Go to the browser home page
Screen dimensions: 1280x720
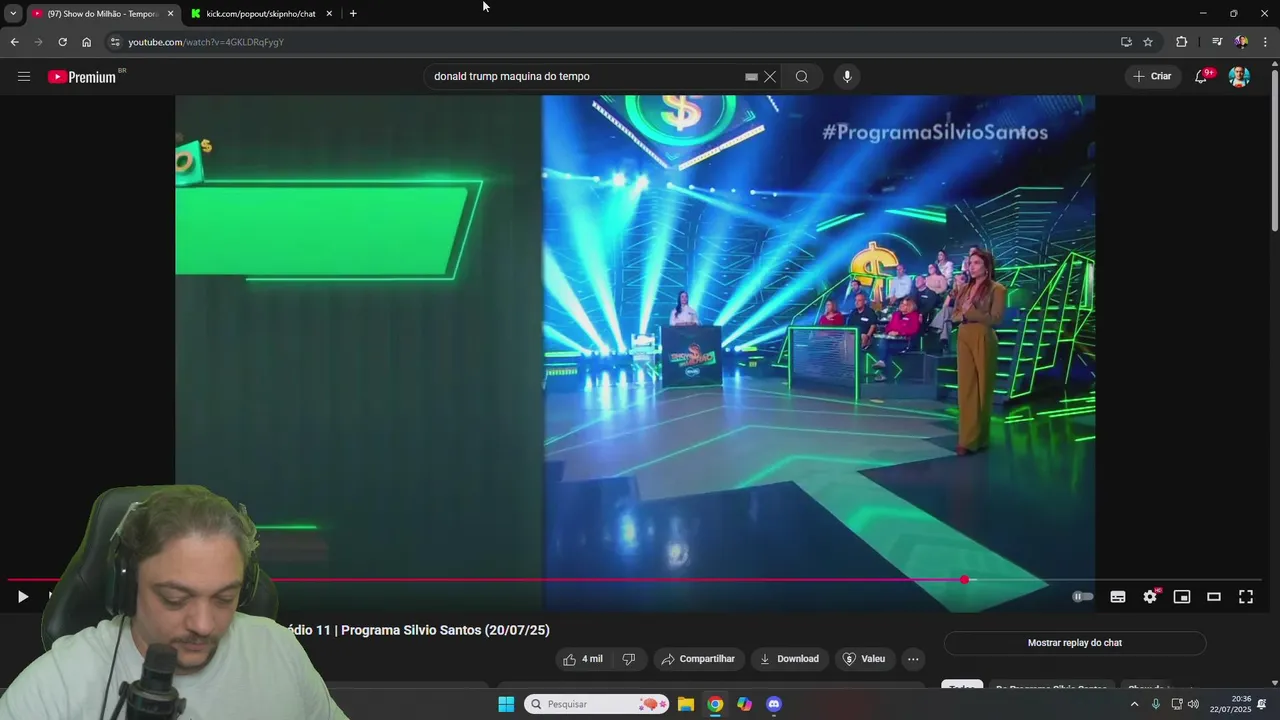pos(86,42)
